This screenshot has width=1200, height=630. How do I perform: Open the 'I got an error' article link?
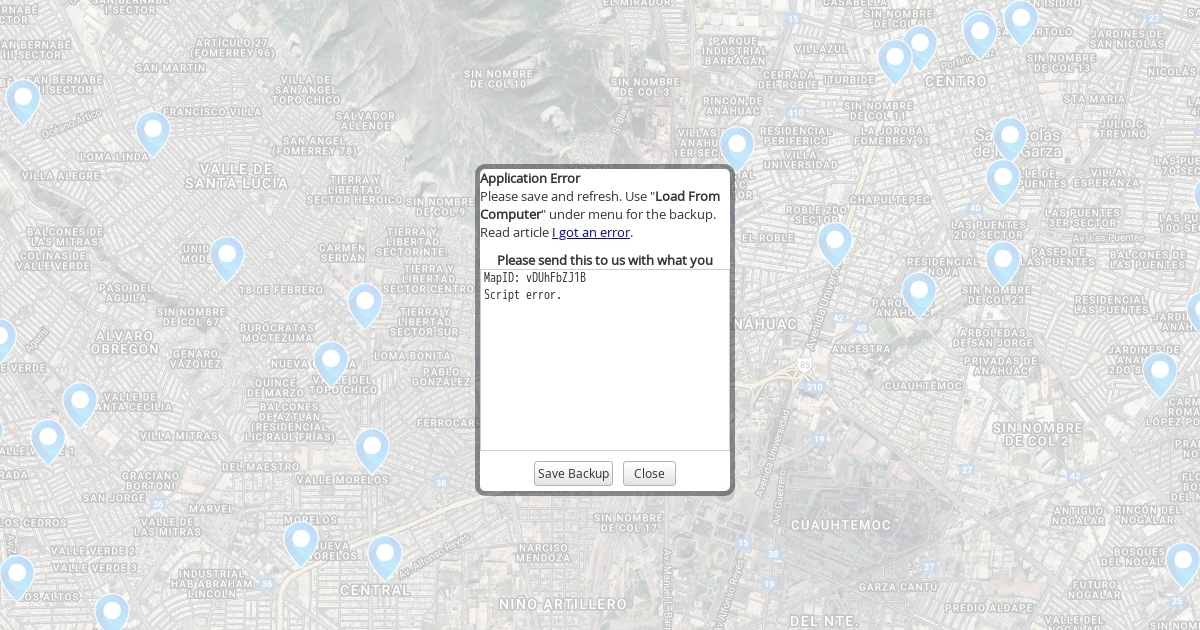point(591,233)
